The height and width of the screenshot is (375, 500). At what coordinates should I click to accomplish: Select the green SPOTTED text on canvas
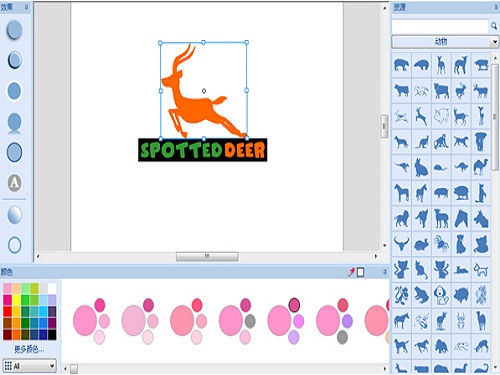[x=181, y=150]
